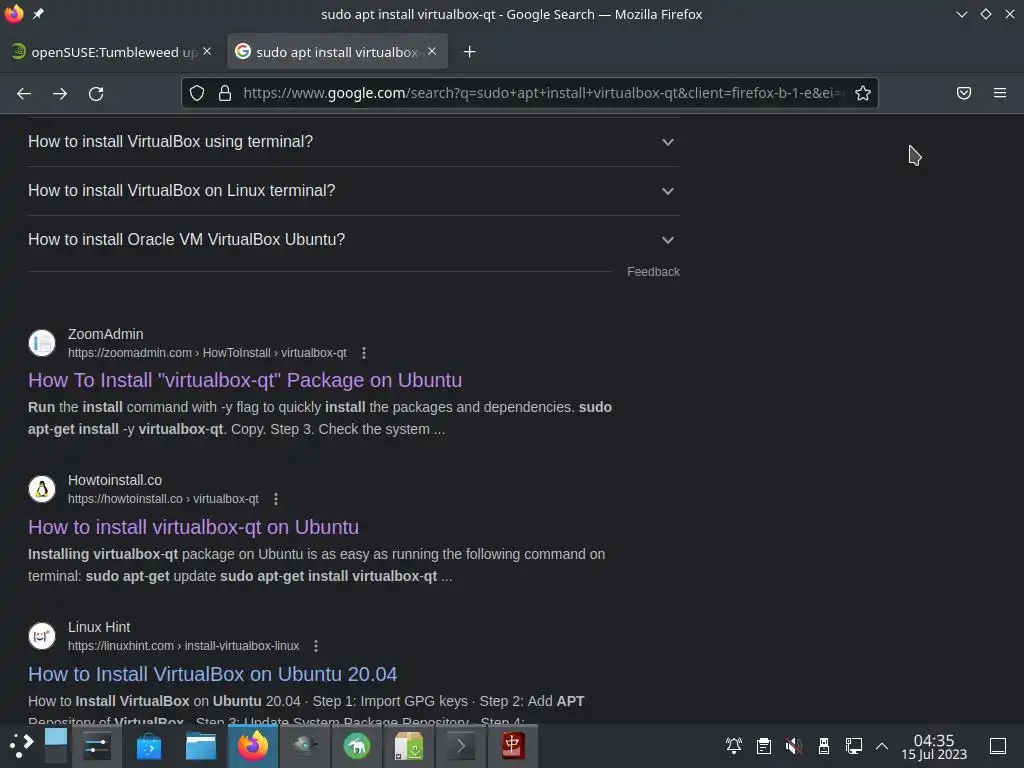Open the green round-icon app in taskbar

coord(357,746)
